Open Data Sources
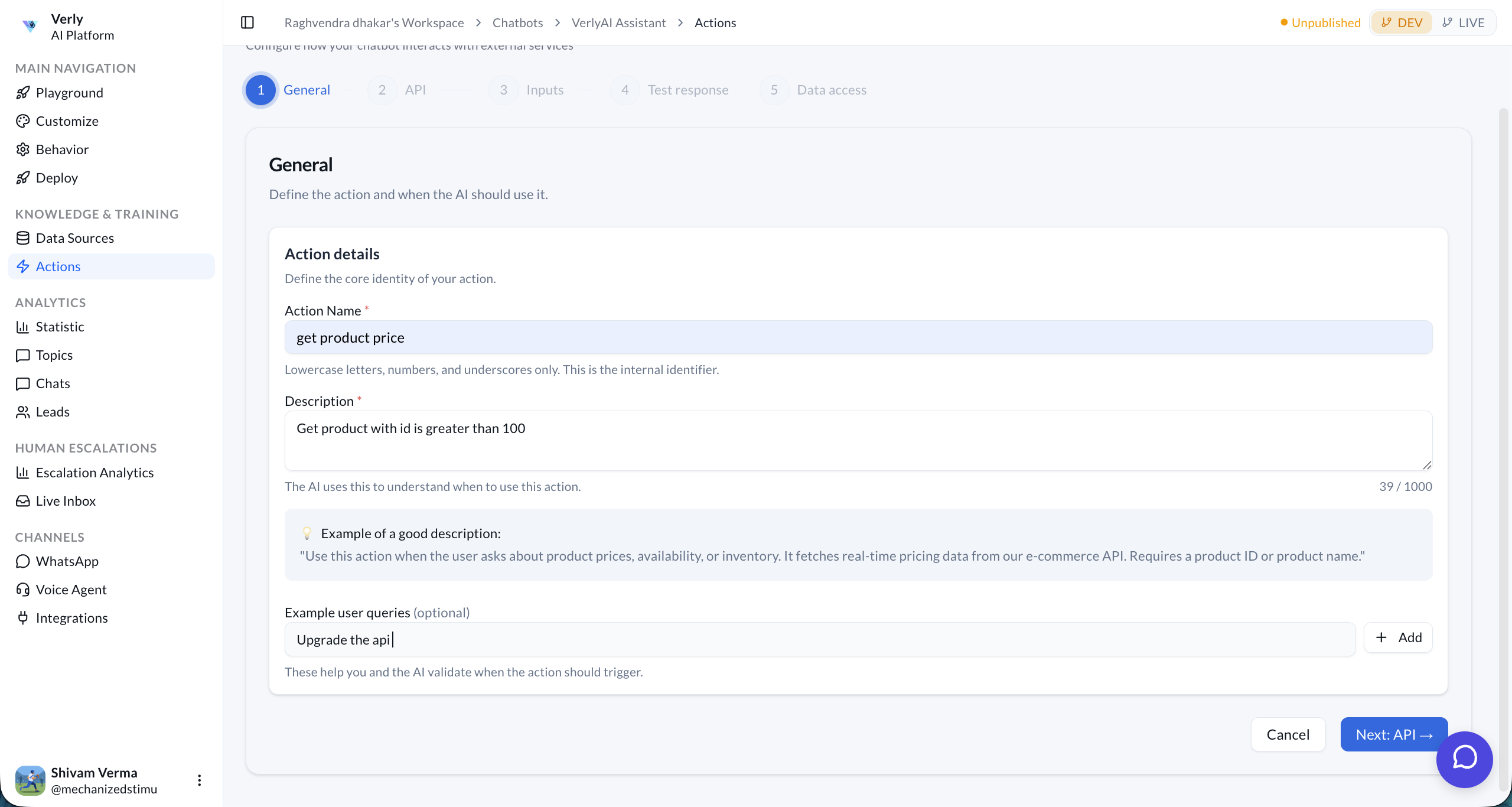This screenshot has height=807, width=1512. coord(75,238)
